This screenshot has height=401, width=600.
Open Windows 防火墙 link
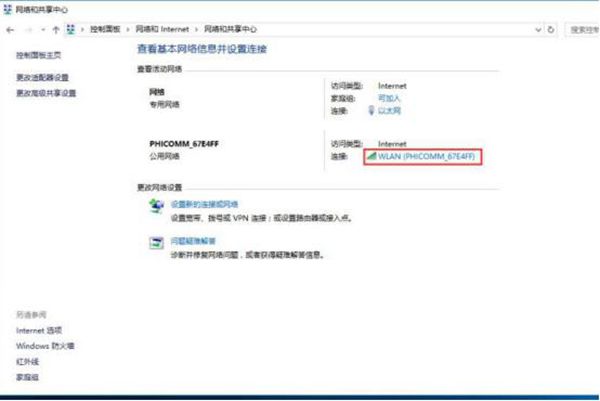[47, 346]
